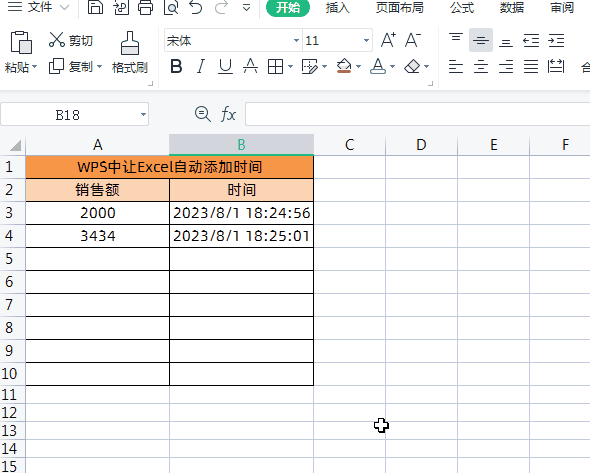The image size is (590, 473).
Task: Open the border style dropdown arrow
Action: [x=290, y=67]
